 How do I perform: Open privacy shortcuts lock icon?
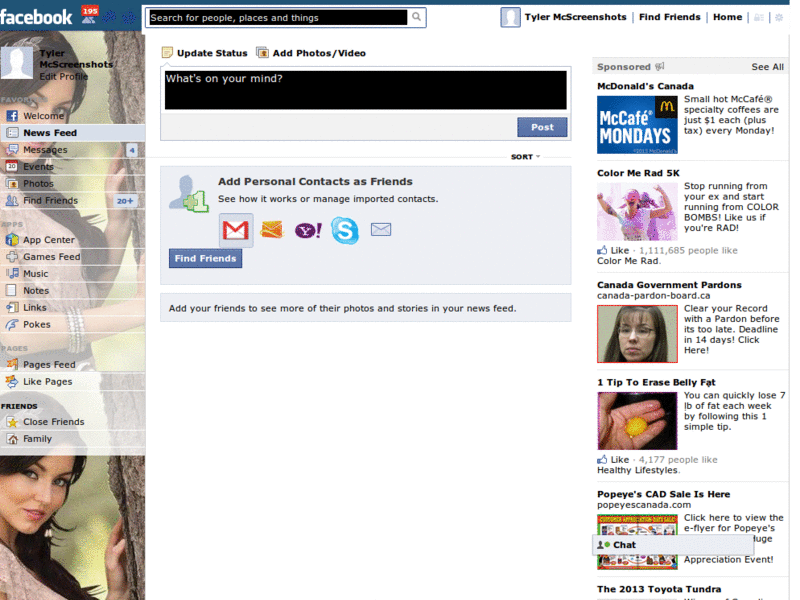point(759,17)
